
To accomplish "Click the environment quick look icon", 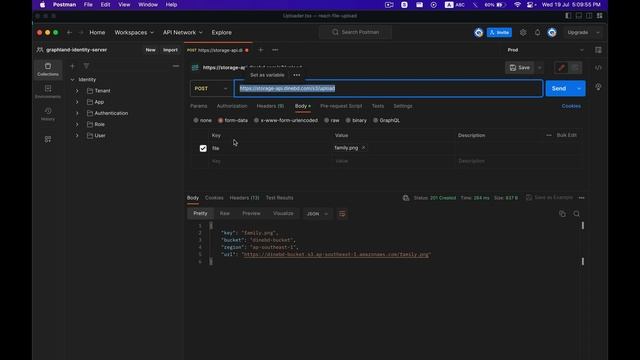I will coord(598,50).
